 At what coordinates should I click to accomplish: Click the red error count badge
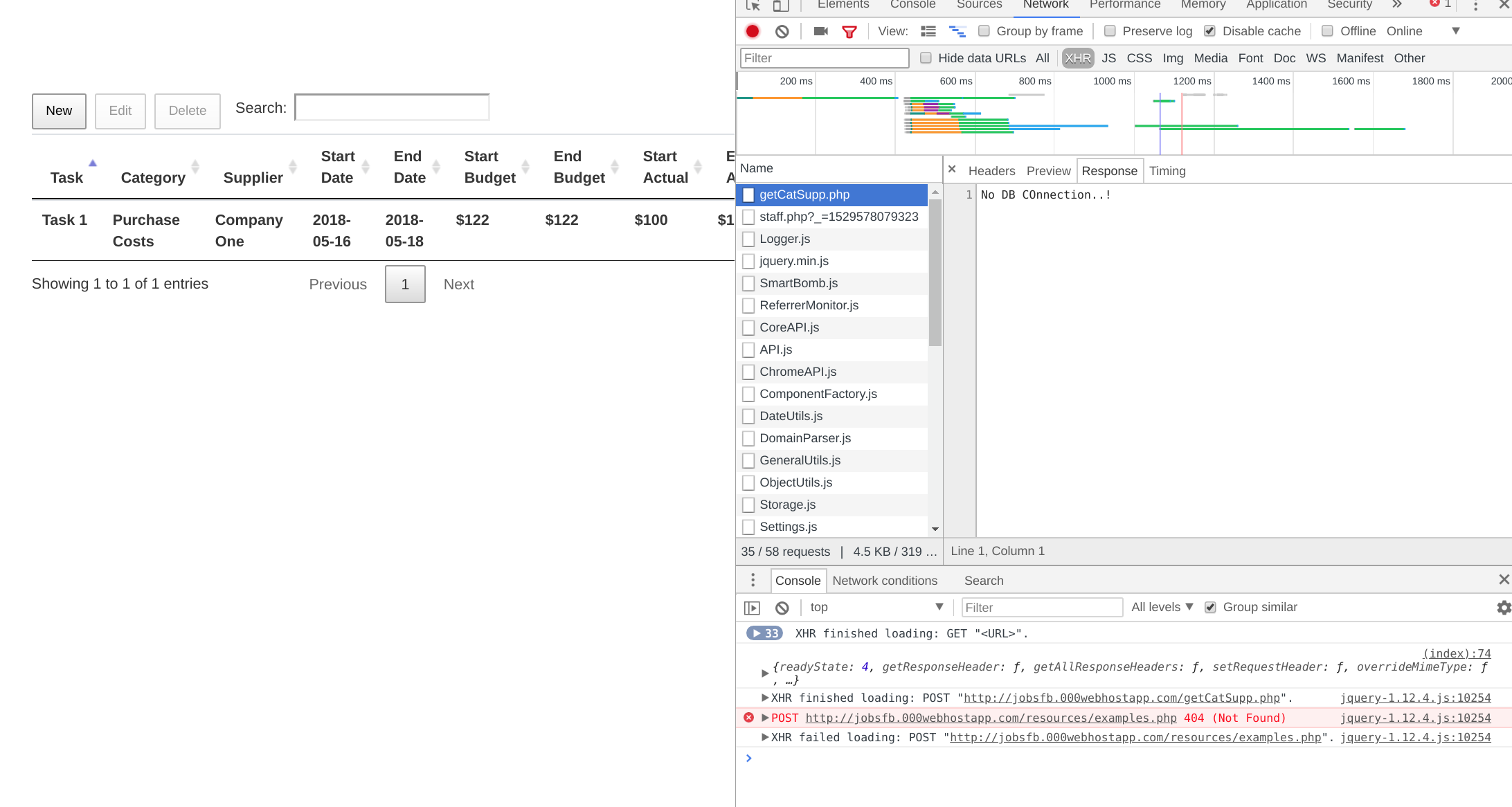pos(1440,3)
